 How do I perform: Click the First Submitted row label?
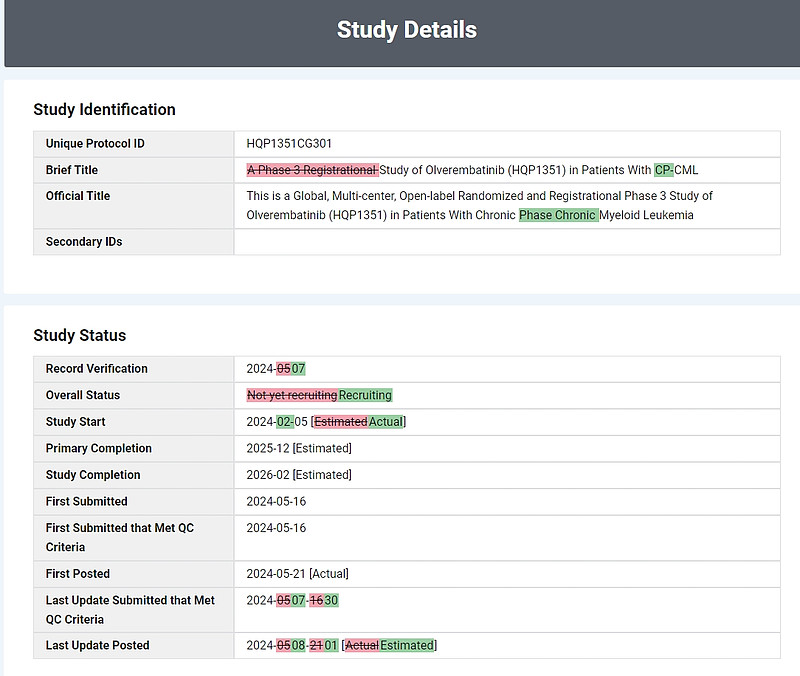tap(87, 502)
